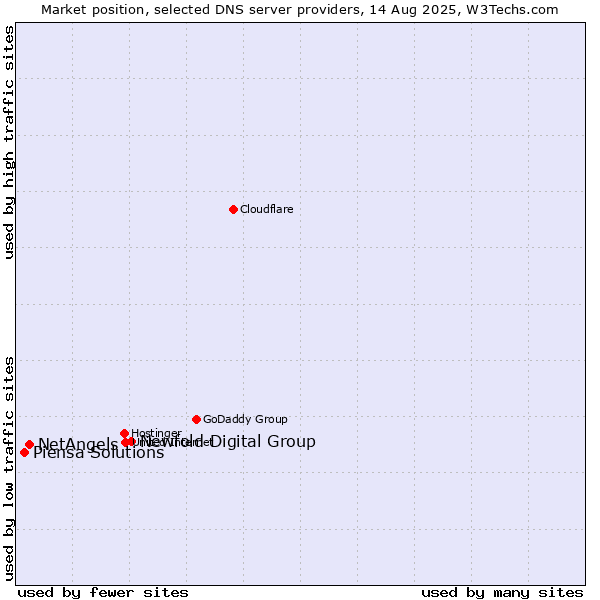Click the Piensa Solutions red data point
Image resolution: width=600 pixels, height=600 pixels.
click(24, 452)
